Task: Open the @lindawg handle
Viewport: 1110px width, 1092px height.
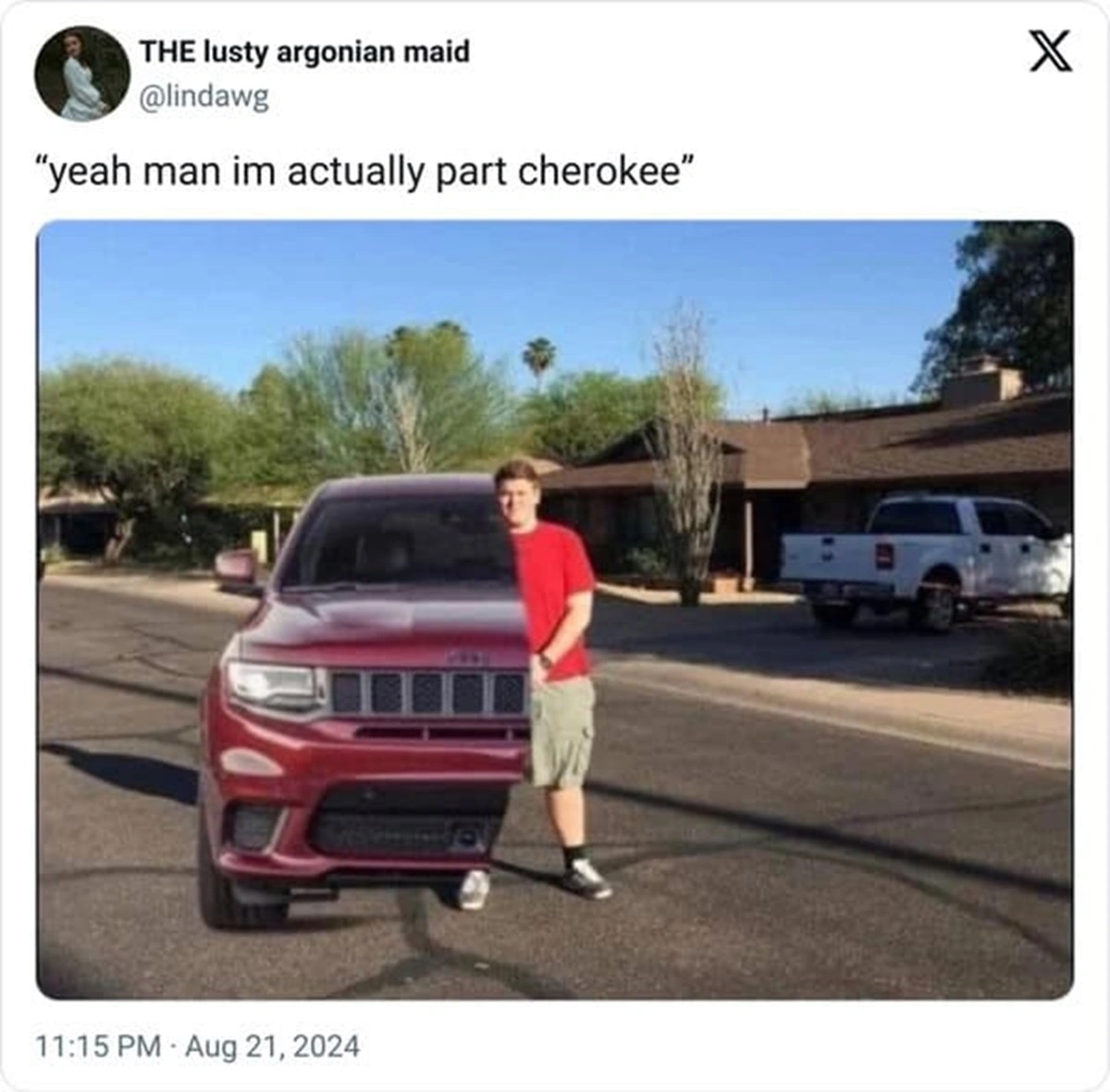Action: click(x=203, y=96)
